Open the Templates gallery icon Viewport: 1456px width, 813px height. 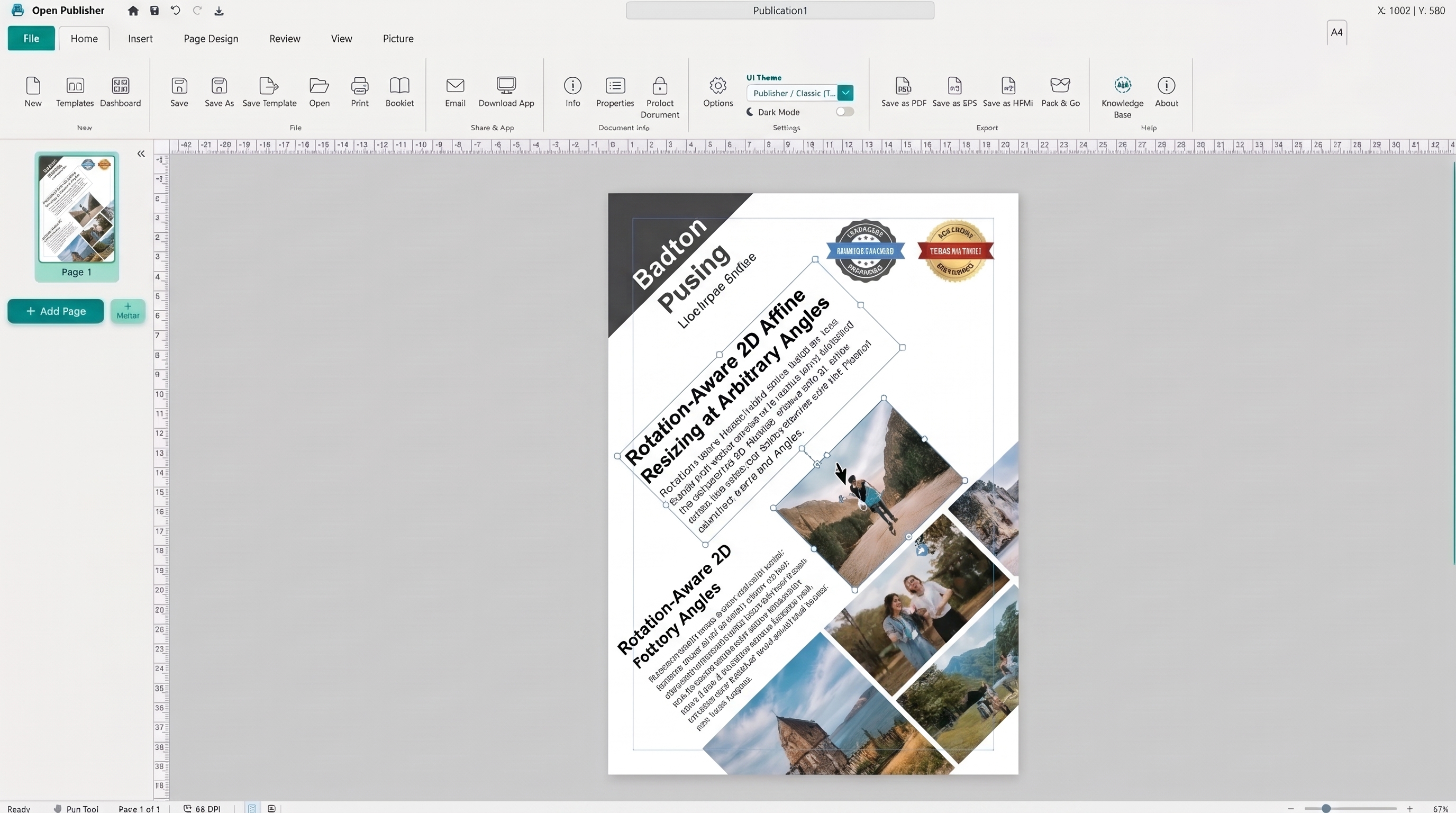pyautogui.click(x=75, y=85)
